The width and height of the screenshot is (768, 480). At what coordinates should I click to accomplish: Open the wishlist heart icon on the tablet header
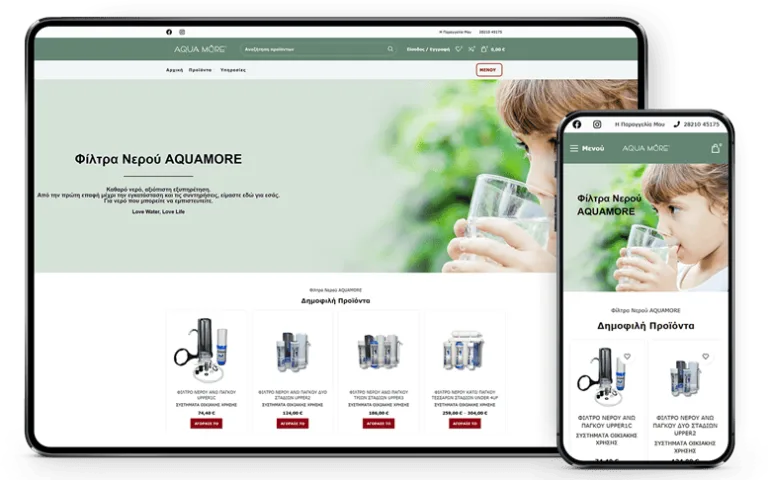pos(459,49)
